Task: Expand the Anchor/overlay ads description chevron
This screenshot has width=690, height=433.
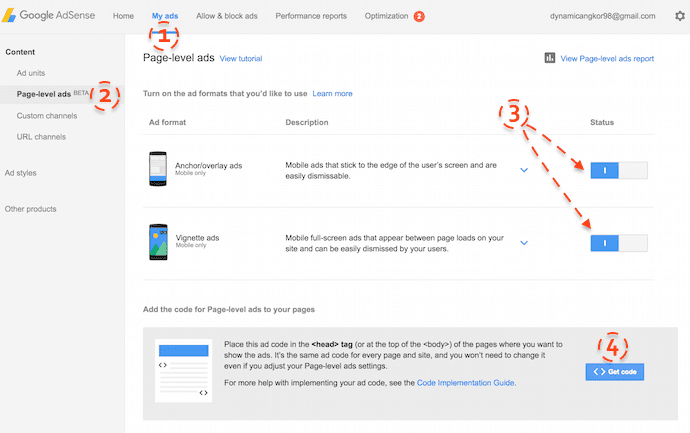Action: coord(524,170)
